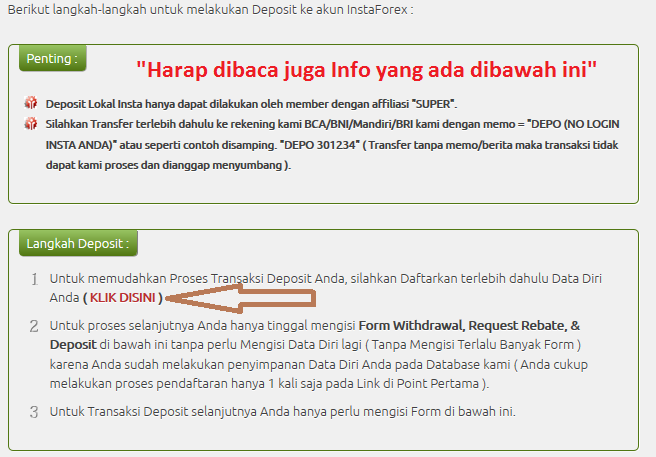Click step number 2 in Langkah Deposit
The height and width of the screenshot is (457, 656).
click(34, 326)
